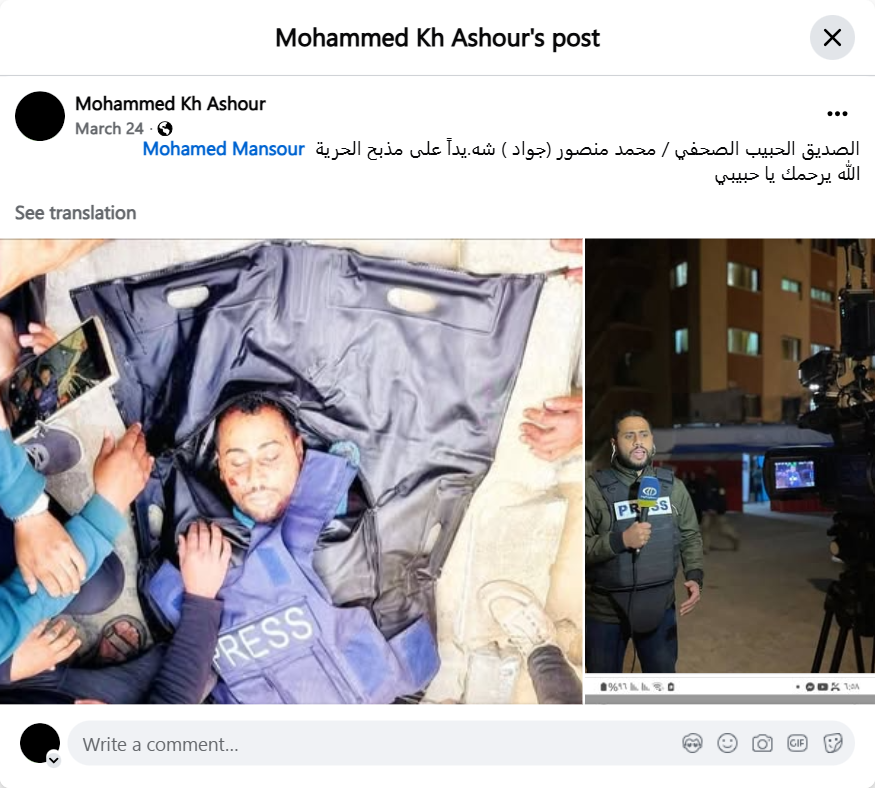Click the "Mohammed Kh Ashour's post" dialog title
The height and width of the screenshot is (788, 875).
[x=438, y=38]
